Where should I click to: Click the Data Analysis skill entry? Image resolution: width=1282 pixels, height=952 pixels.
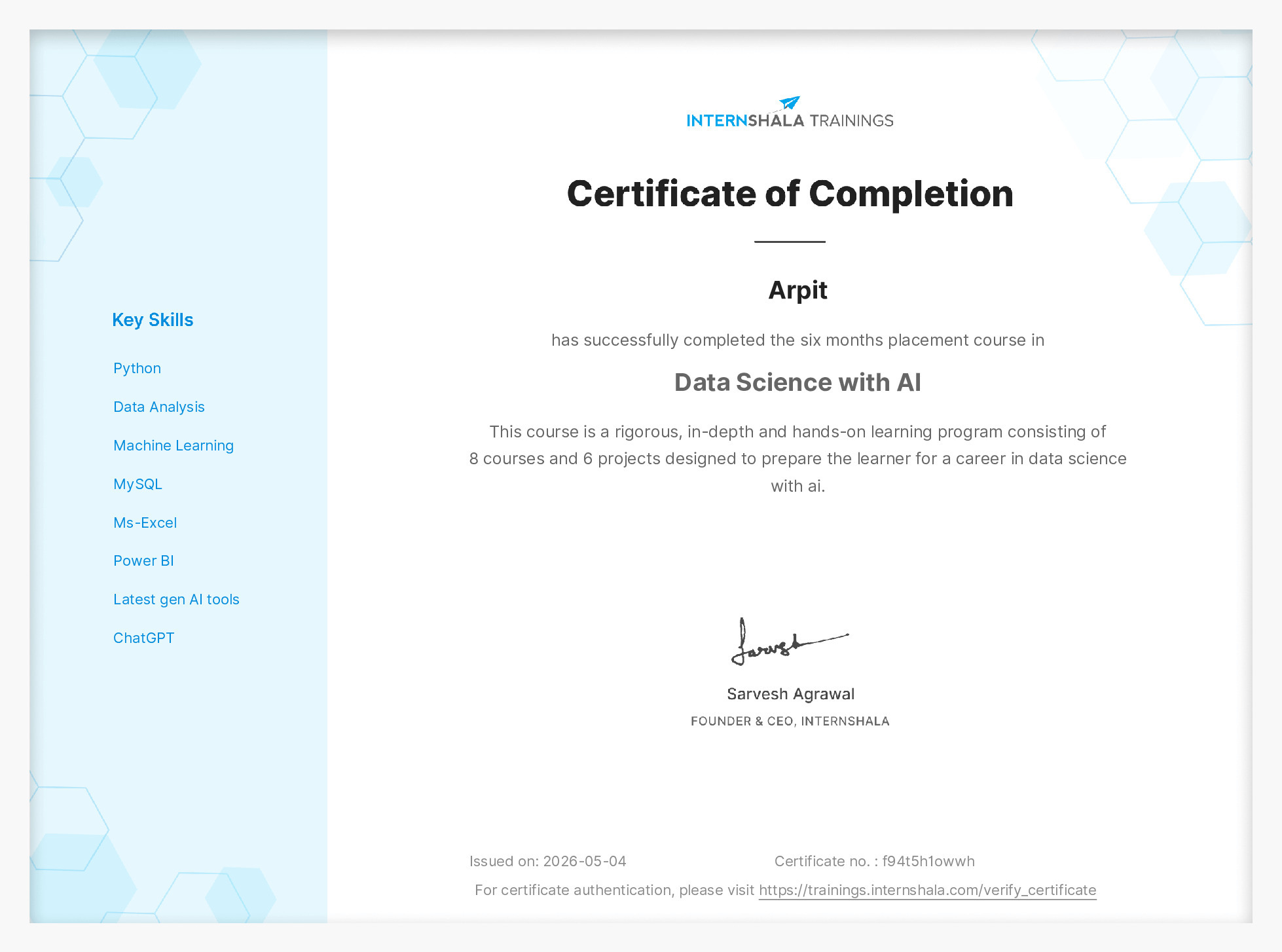pyautogui.click(x=159, y=407)
